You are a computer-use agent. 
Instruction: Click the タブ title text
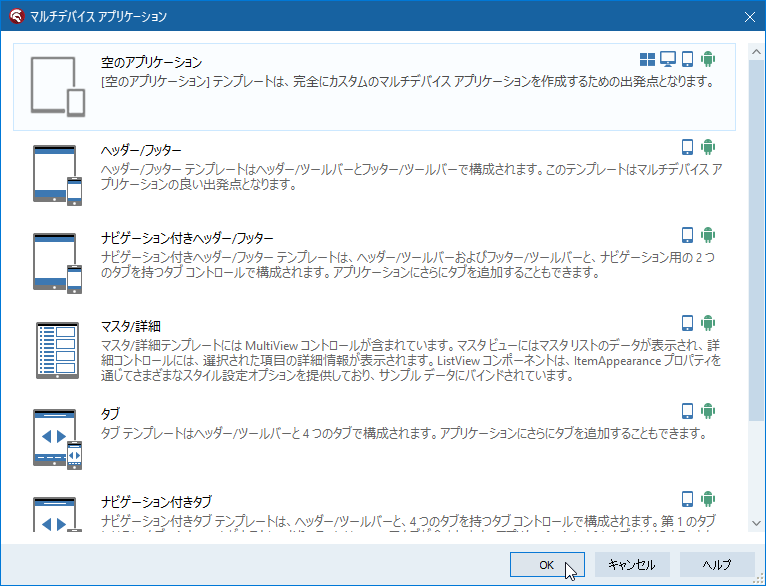pos(110,414)
